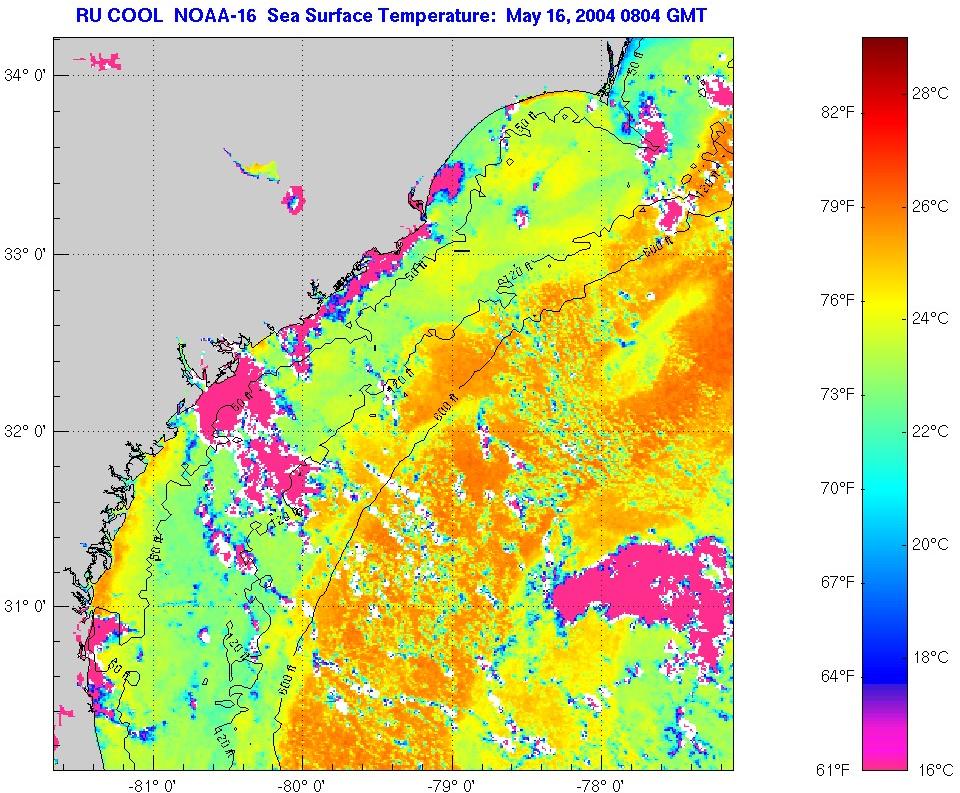Click the 16°C colorbar label
This screenshot has height=793, width=960.
935,770
